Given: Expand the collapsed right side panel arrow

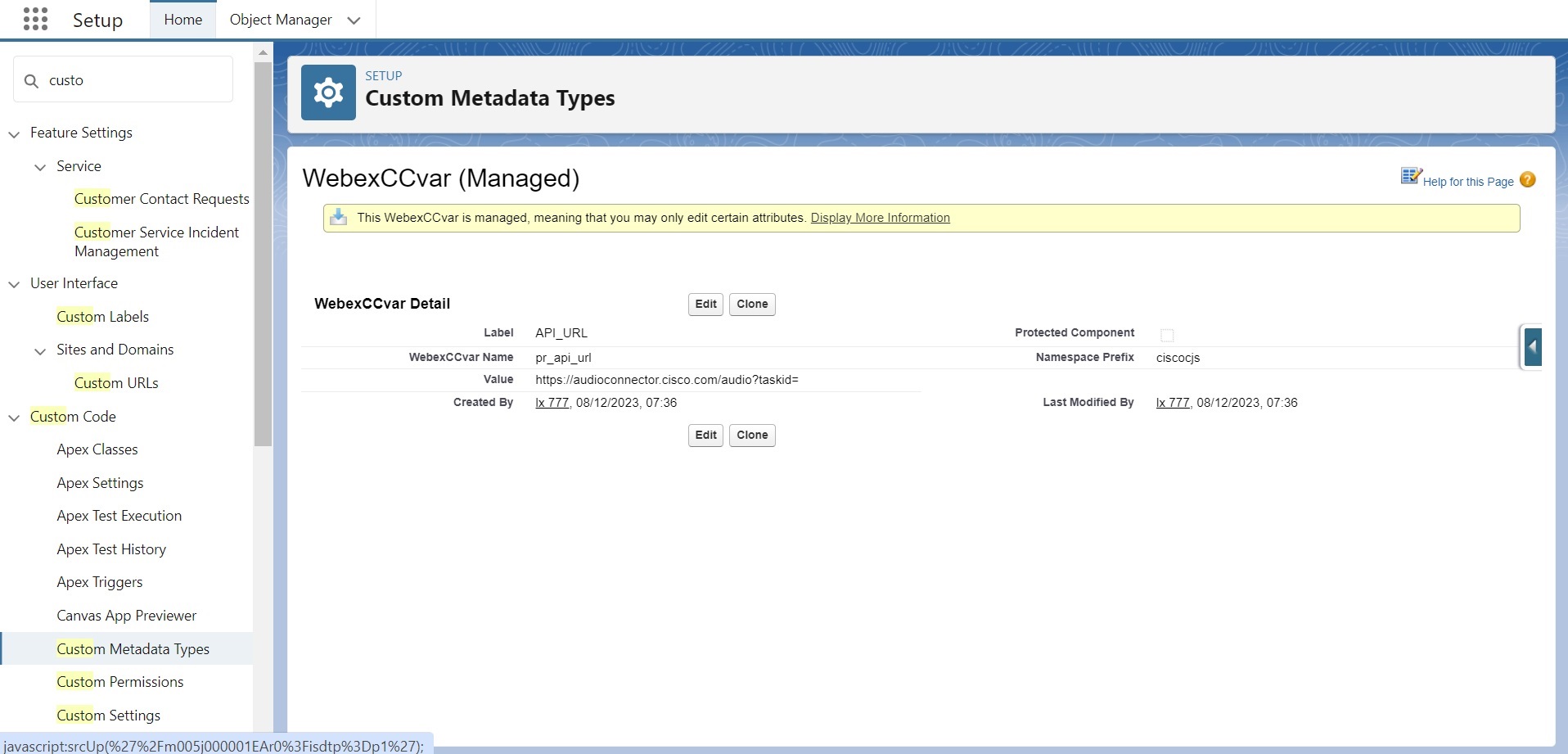Looking at the screenshot, I should click(1533, 346).
